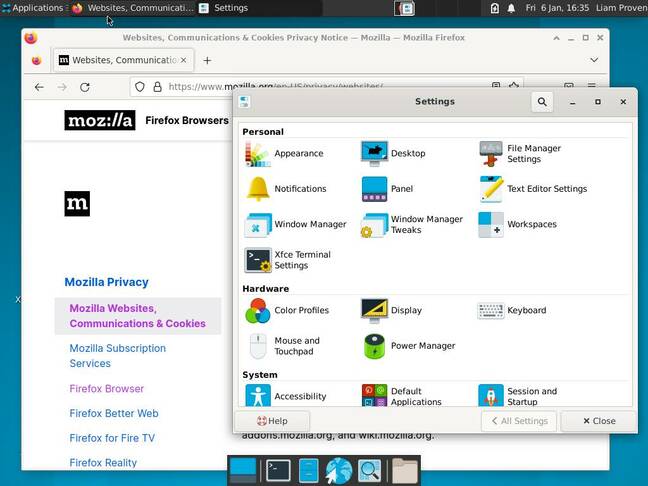The image size is (648, 486).
Task: Open the Applications menu in top panel
Action: 33,8
